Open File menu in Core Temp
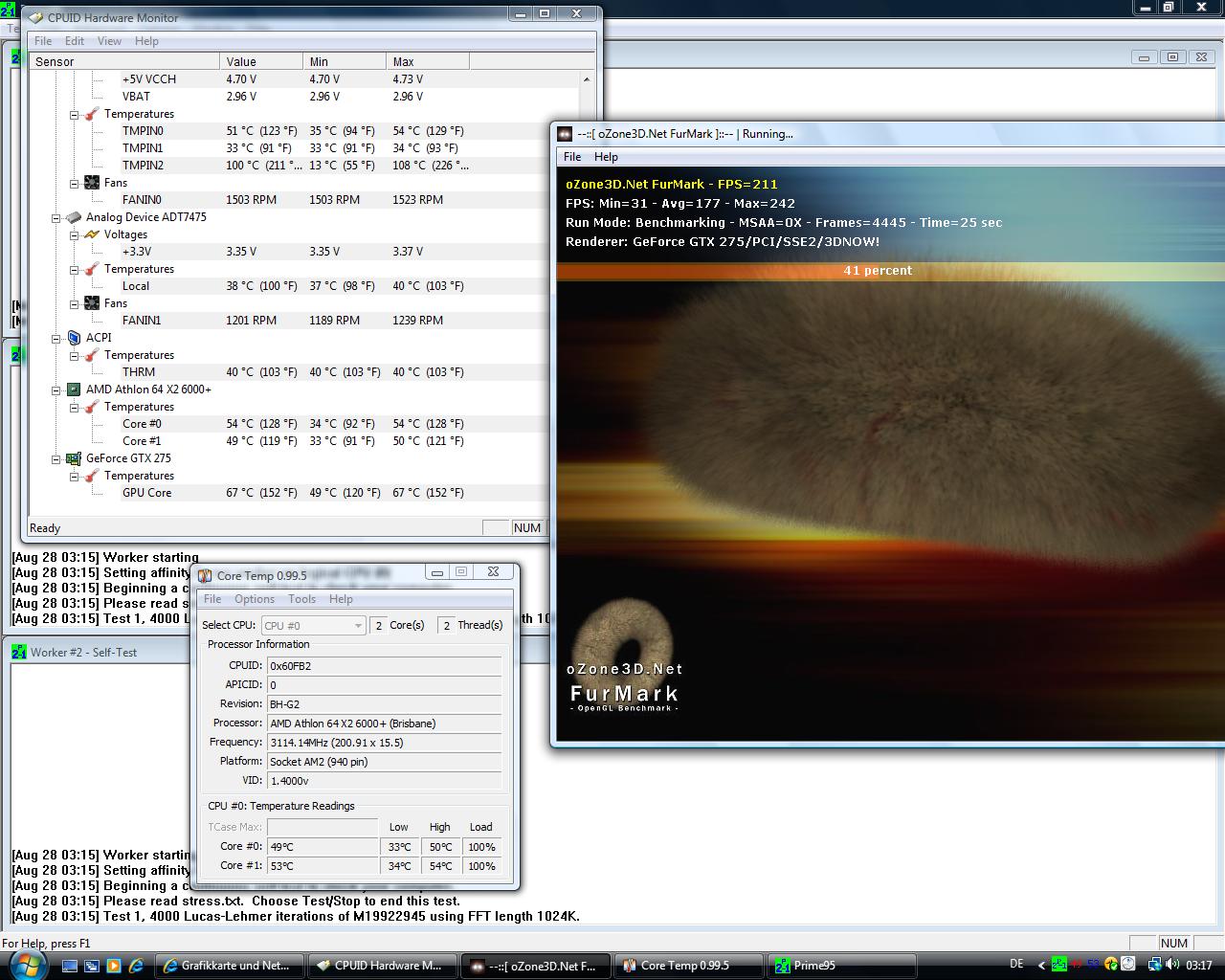The height and width of the screenshot is (980, 1225). tap(212, 599)
